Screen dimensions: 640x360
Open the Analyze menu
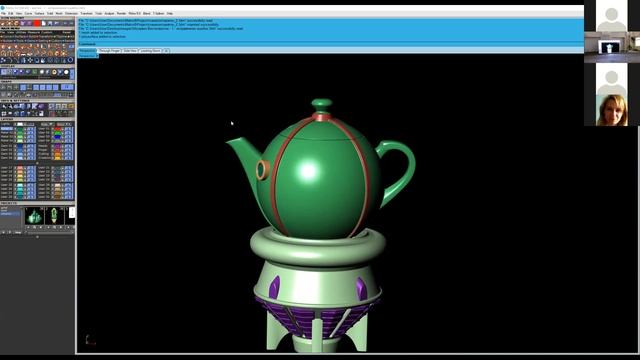tap(109, 13)
